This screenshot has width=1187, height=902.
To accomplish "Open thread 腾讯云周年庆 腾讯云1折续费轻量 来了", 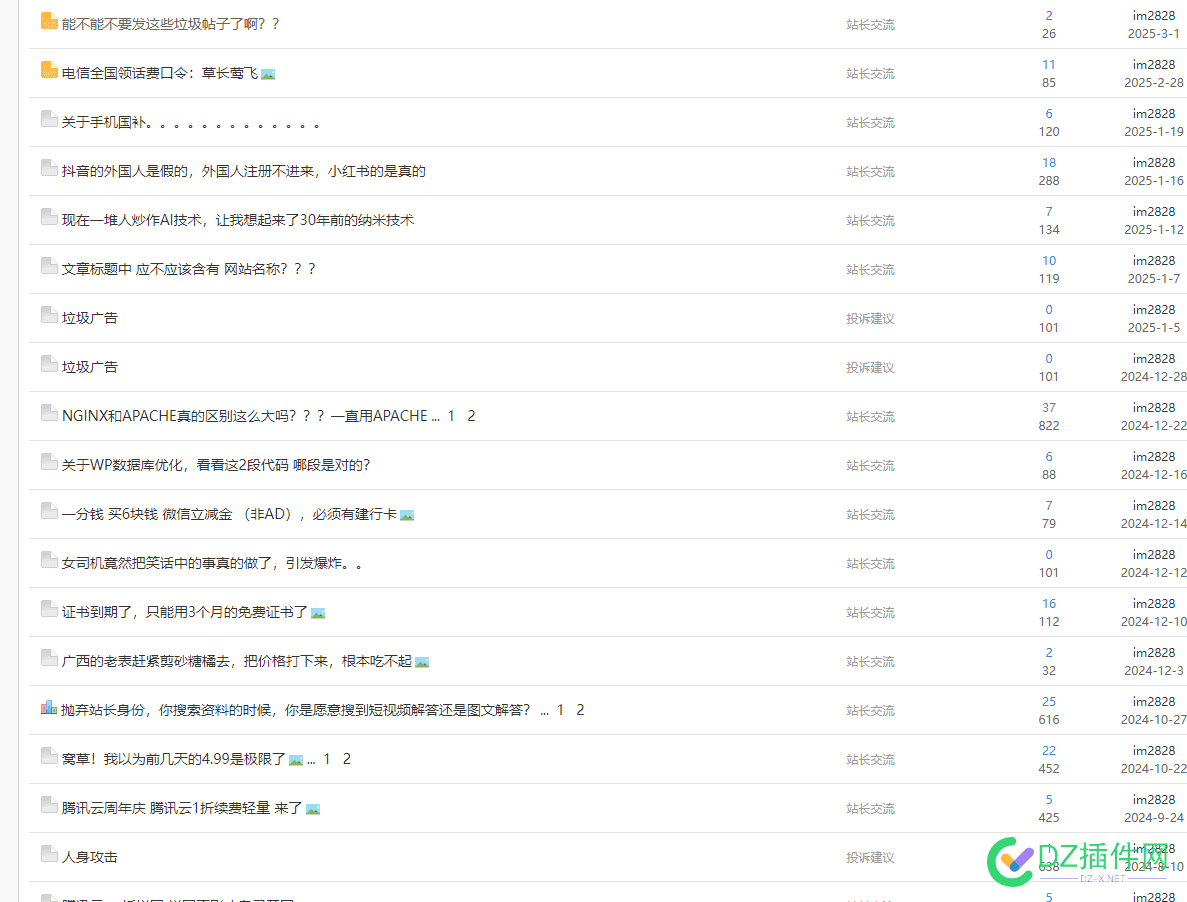I will click(x=182, y=808).
